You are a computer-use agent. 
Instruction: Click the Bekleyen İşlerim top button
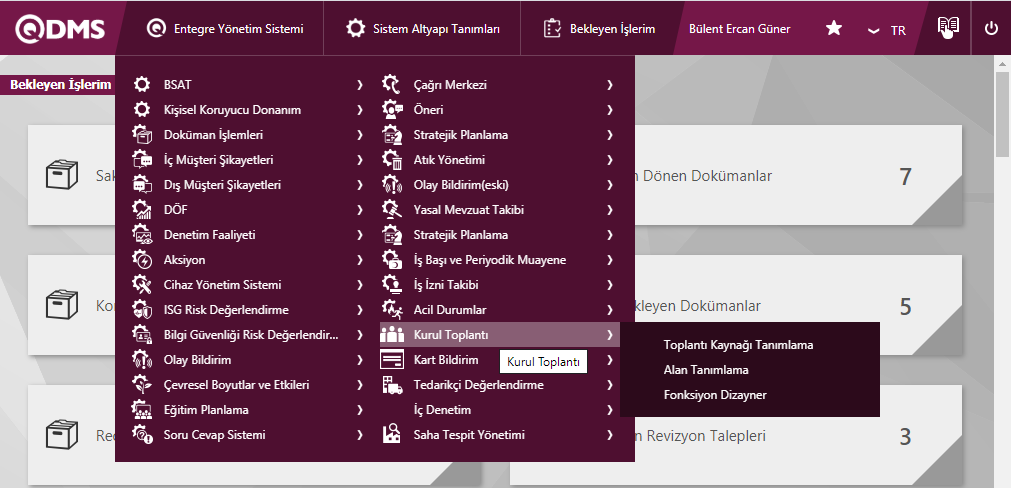pos(600,29)
